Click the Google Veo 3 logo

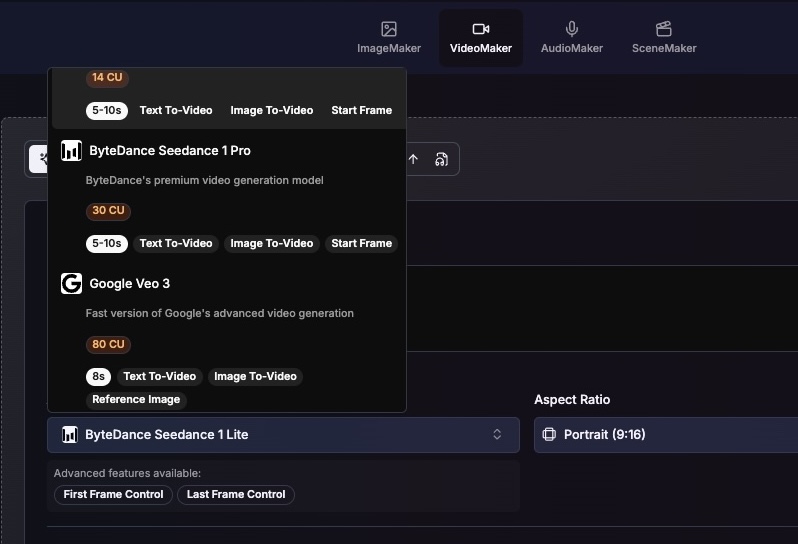point(71,283)
